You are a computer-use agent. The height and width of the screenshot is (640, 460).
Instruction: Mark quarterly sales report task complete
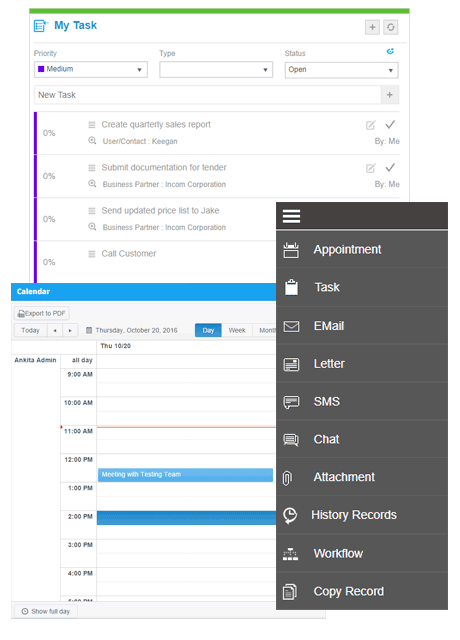click(x=390, y=124)
